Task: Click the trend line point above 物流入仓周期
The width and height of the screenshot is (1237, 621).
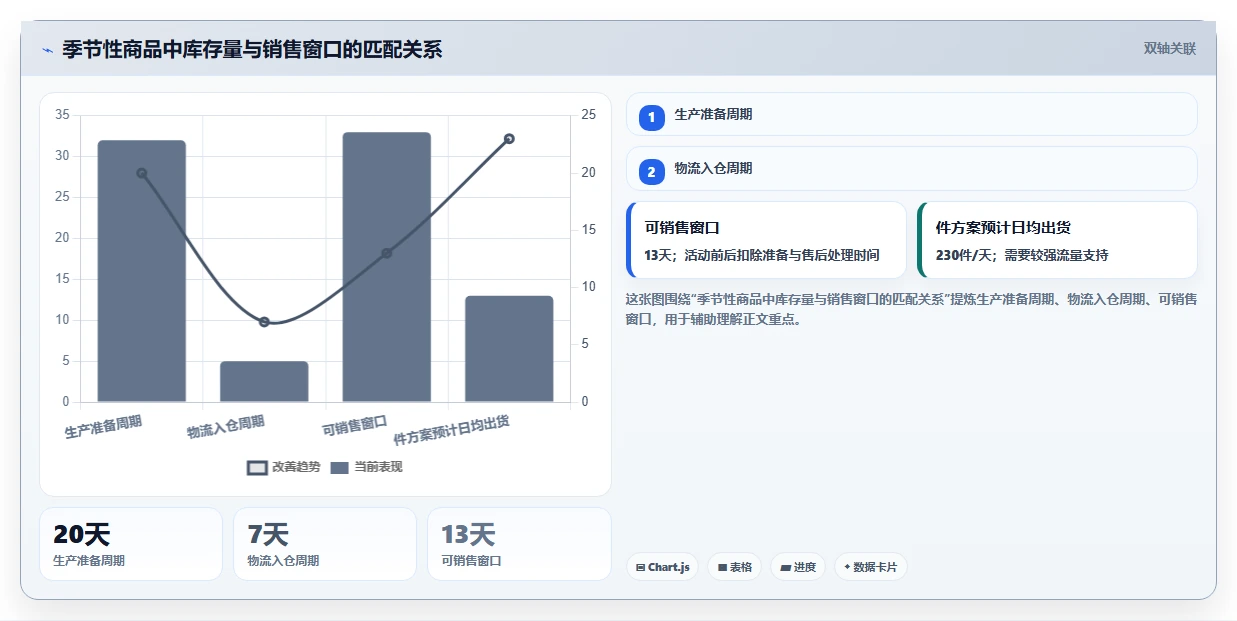Action: pos(264,322)
